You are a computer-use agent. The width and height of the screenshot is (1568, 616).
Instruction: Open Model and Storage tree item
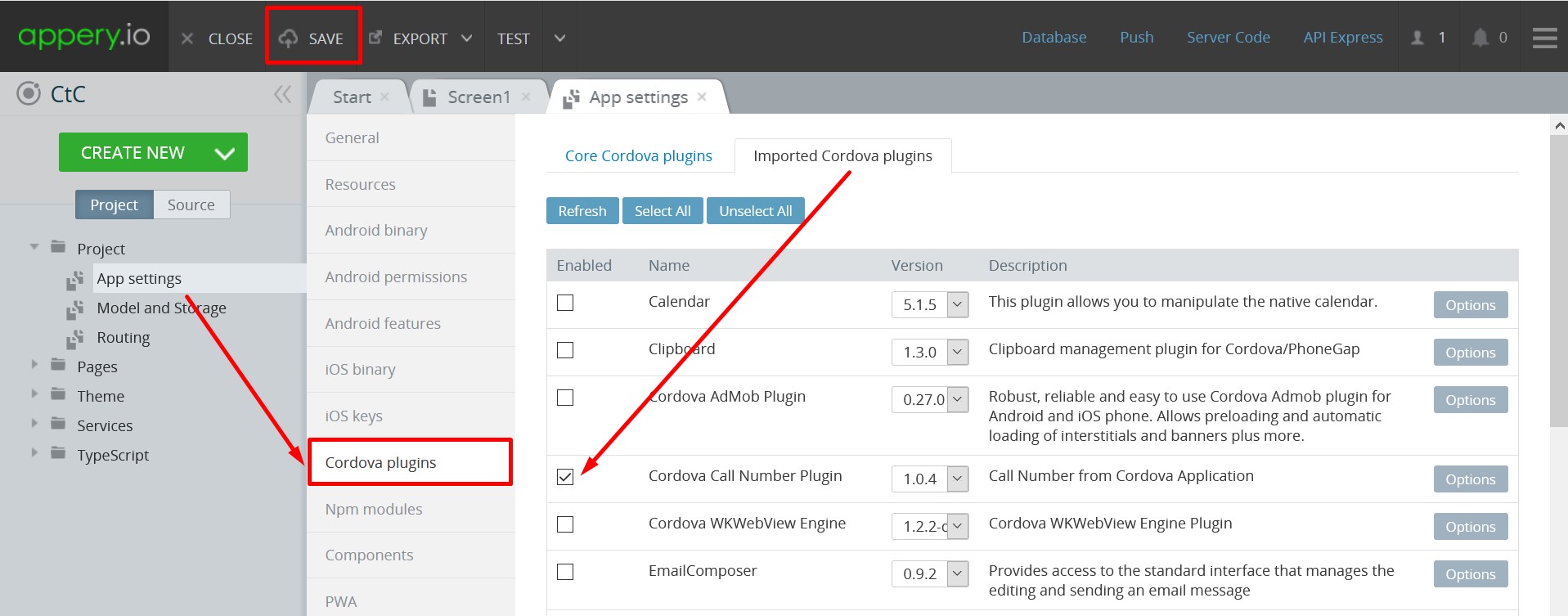(161, 308)
